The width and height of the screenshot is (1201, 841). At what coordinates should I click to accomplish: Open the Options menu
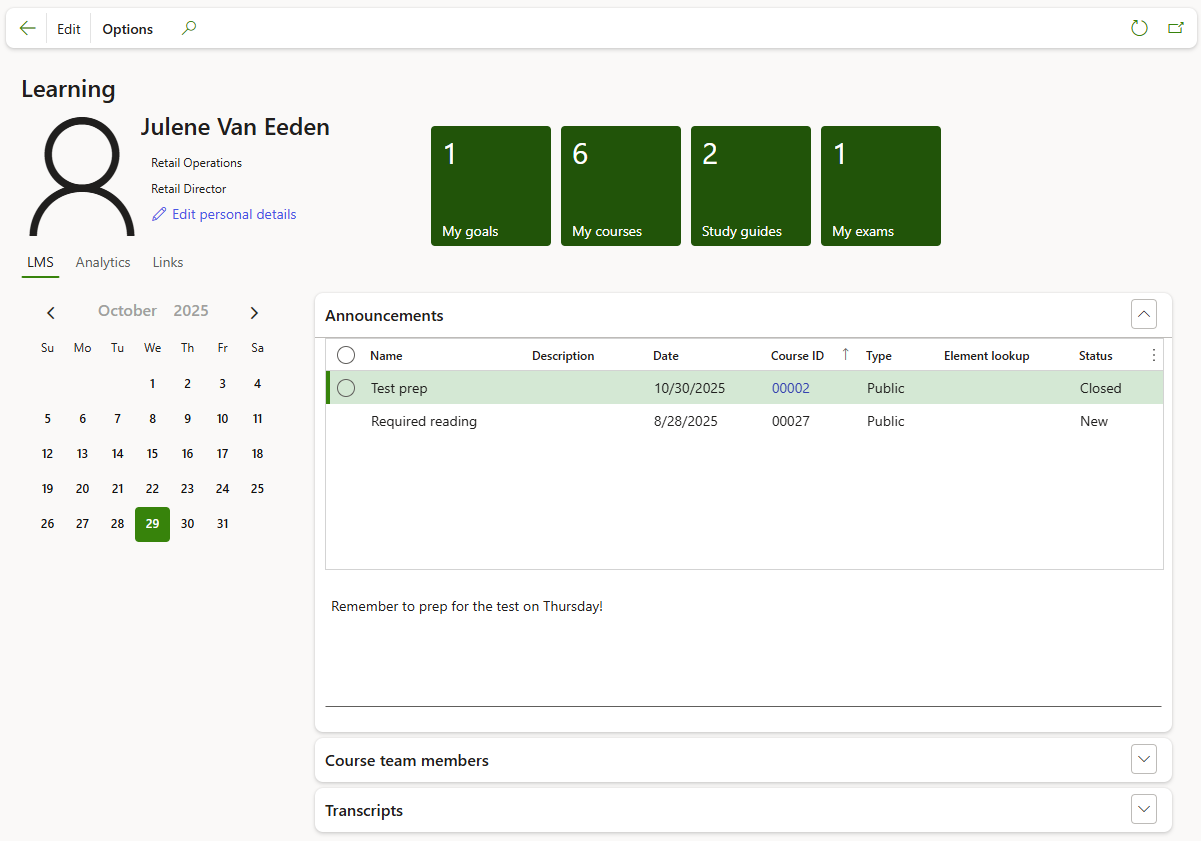pyautogui.click(x=128, y=29)
